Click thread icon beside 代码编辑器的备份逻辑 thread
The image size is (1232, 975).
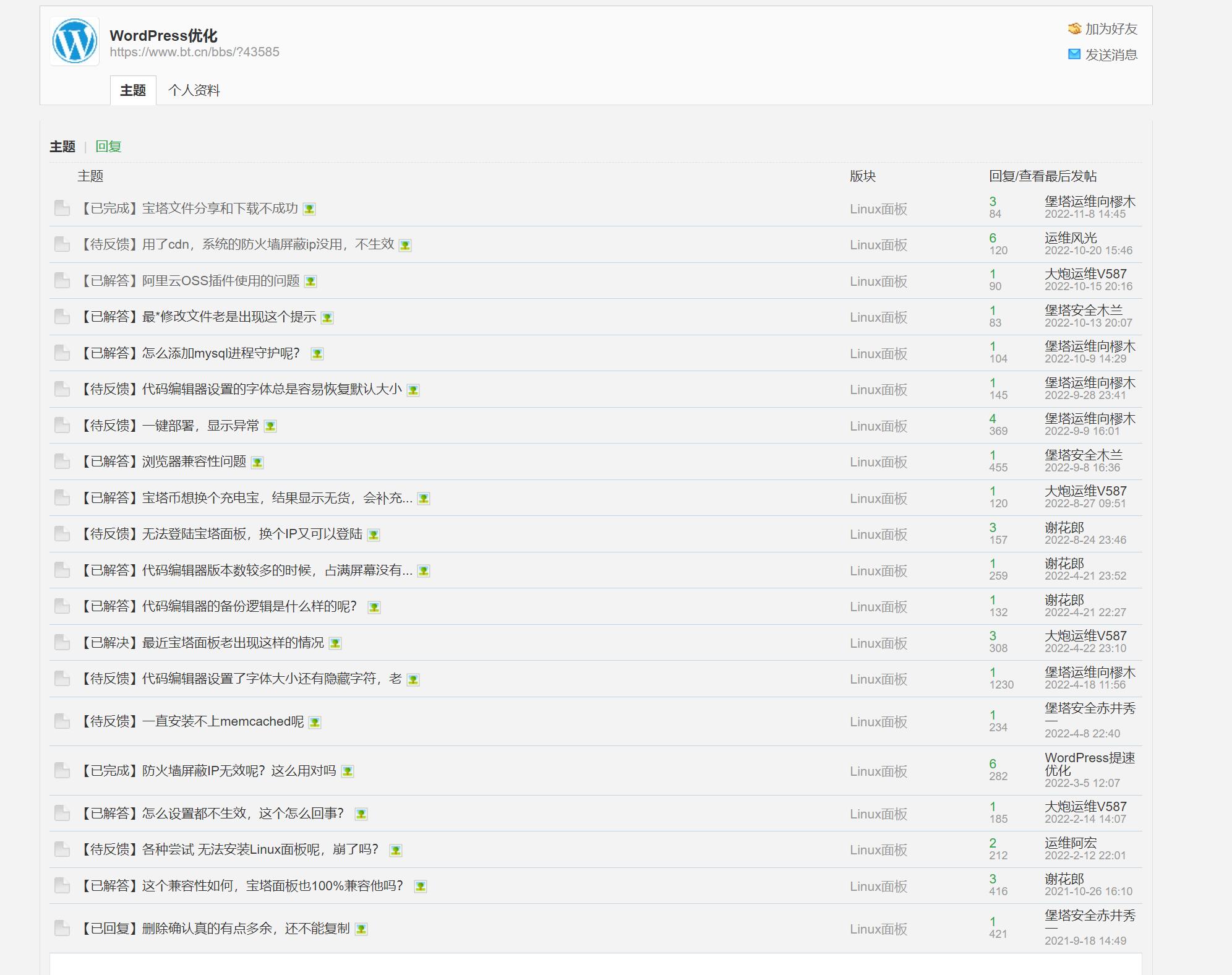[62, 606]
